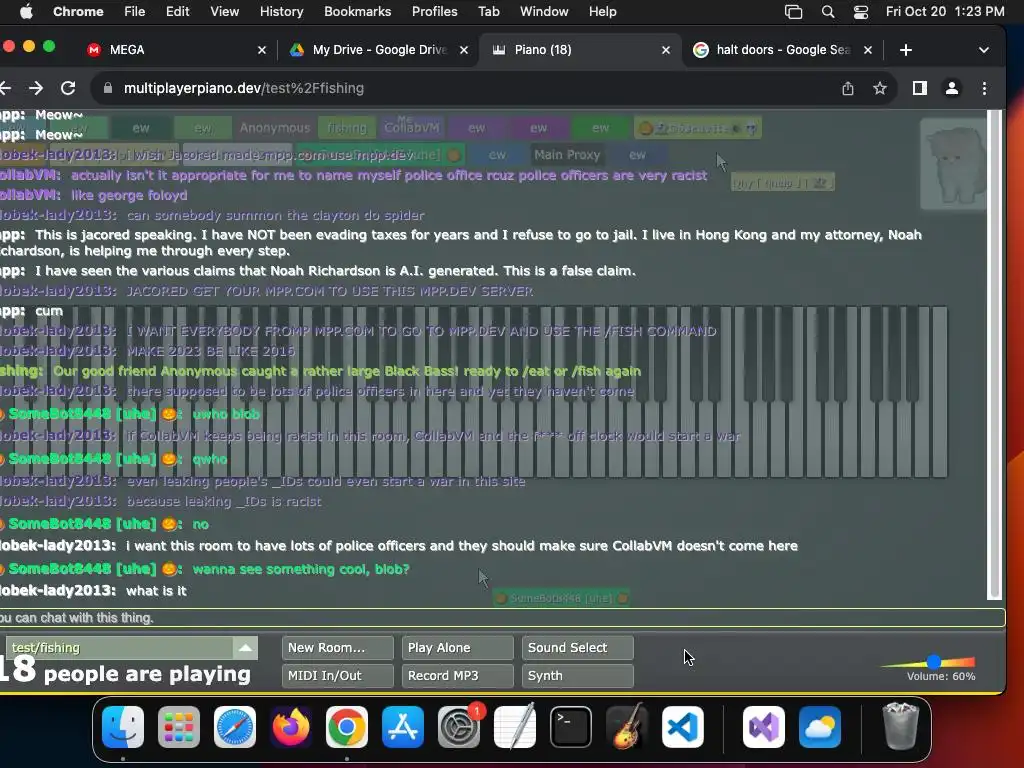Open the Sound Select button
This screenshot has width=1024, height=768.
coord(577,648)
